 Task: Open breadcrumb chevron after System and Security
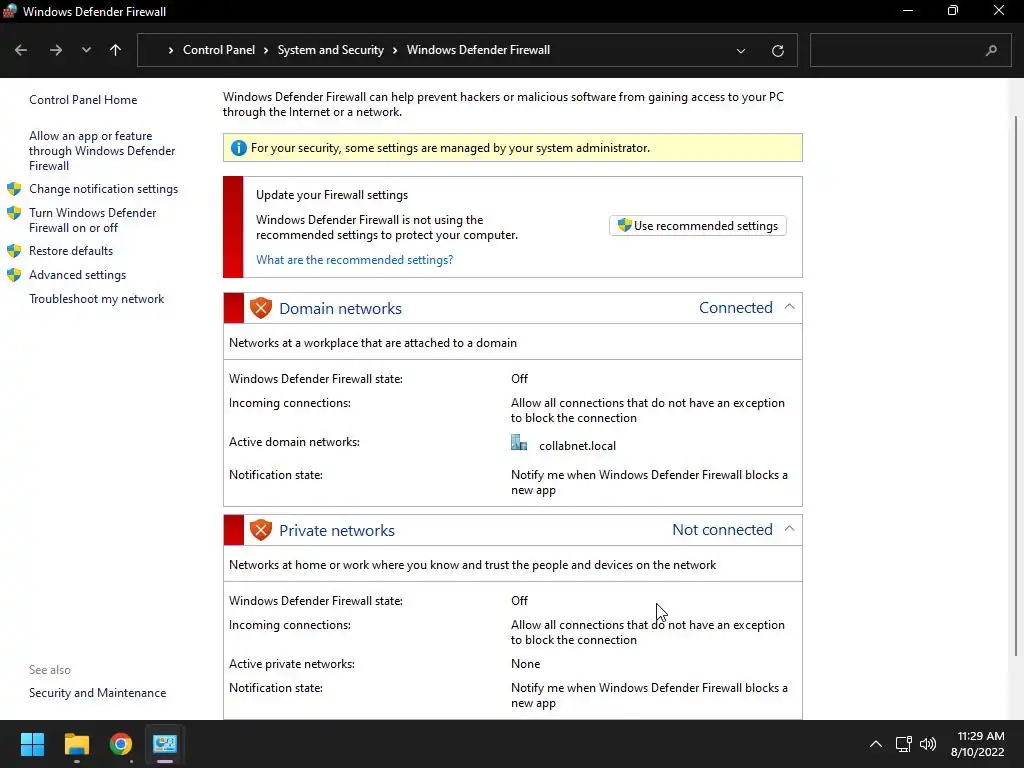pos(395,50)
